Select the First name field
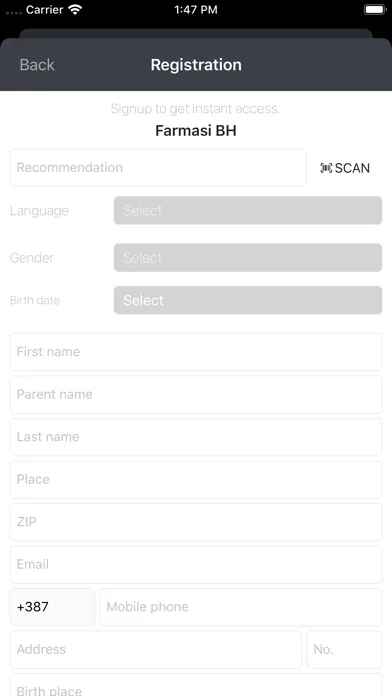Viewport: 392px width, 696px height. (196, 352)
